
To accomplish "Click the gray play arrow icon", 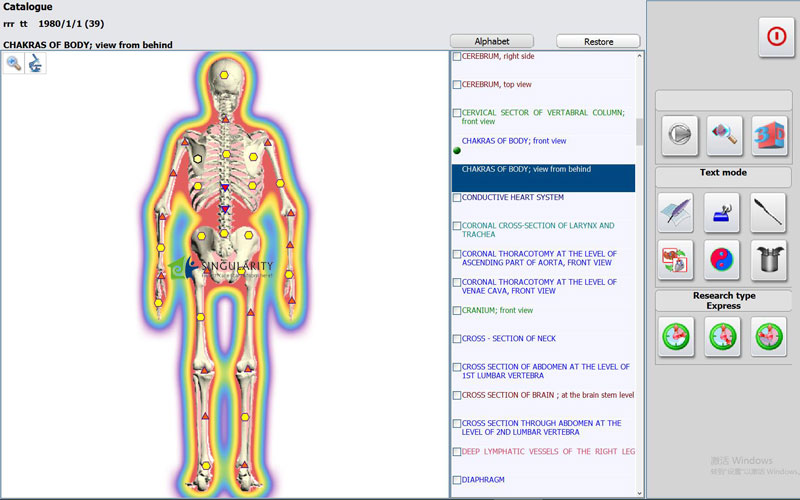I will pos(679,135).
